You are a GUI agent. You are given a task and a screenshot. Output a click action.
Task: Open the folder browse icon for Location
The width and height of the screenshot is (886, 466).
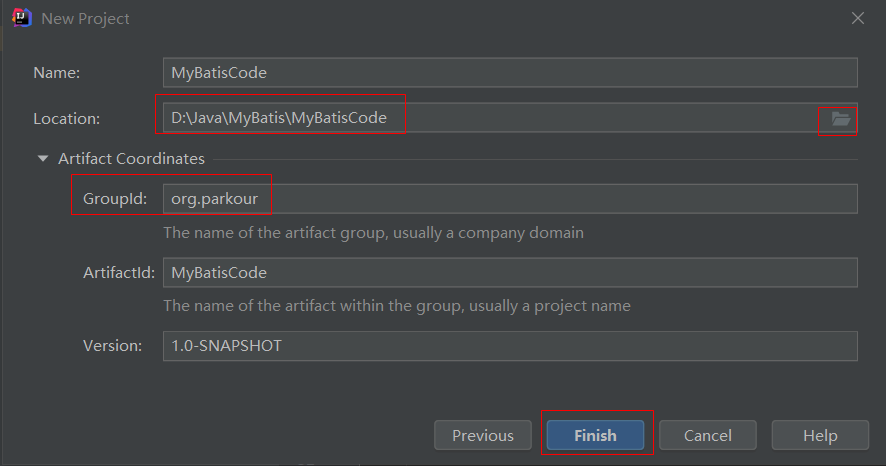[840, 119]
